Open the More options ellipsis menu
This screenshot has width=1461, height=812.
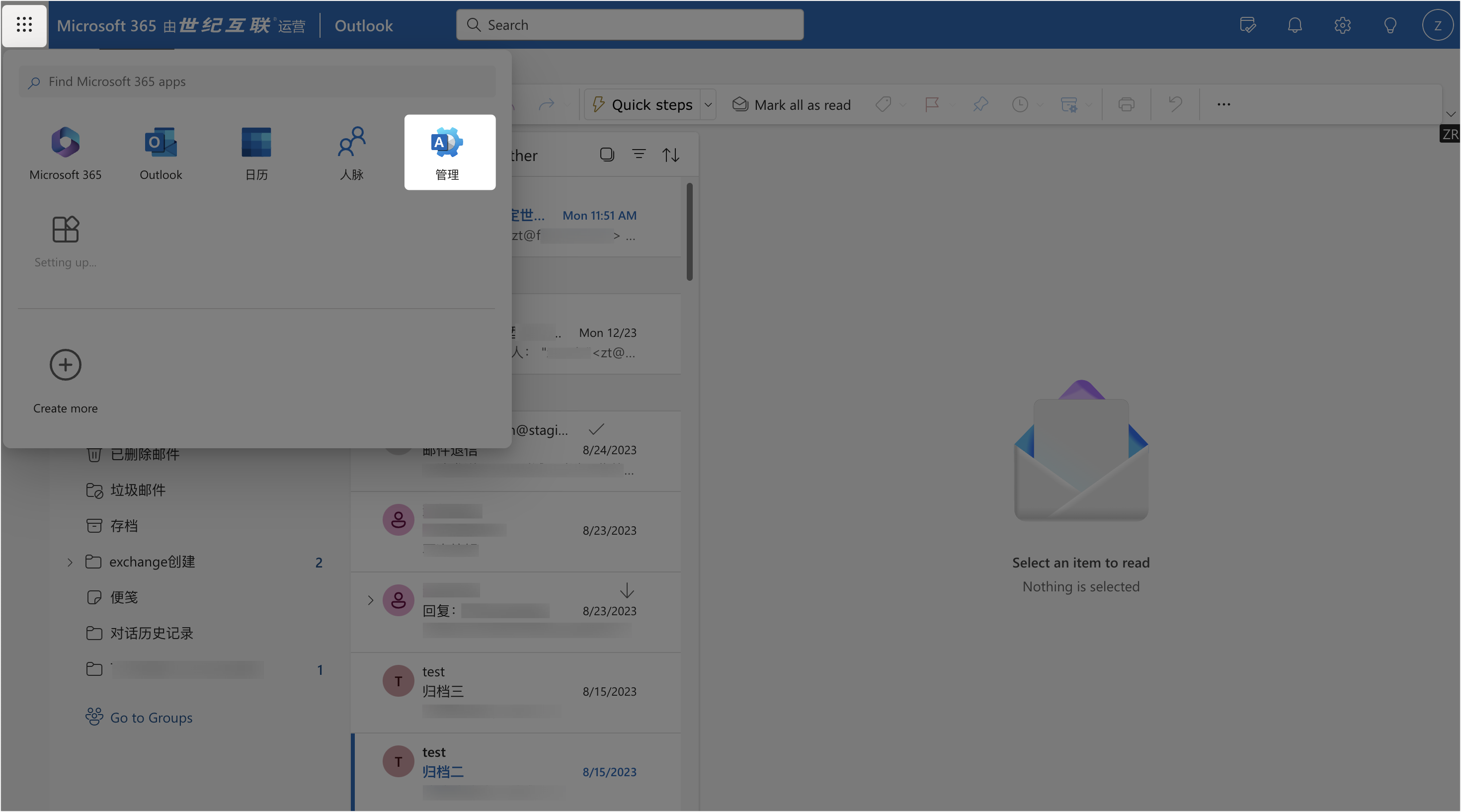(1223, 104)
